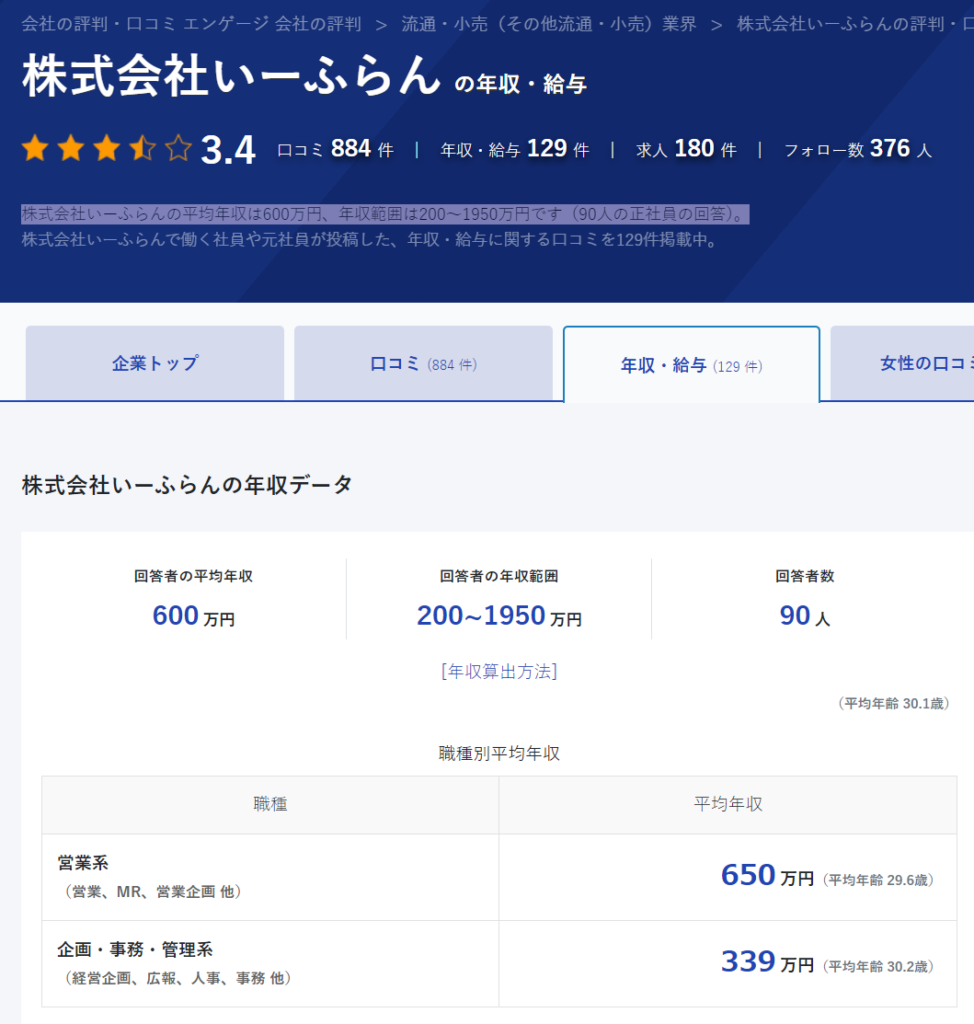Click the 口コミ 884 件 stat in header
This screenshot has height=1024, width=974.
pyautogui.click(x=335, y=150)
